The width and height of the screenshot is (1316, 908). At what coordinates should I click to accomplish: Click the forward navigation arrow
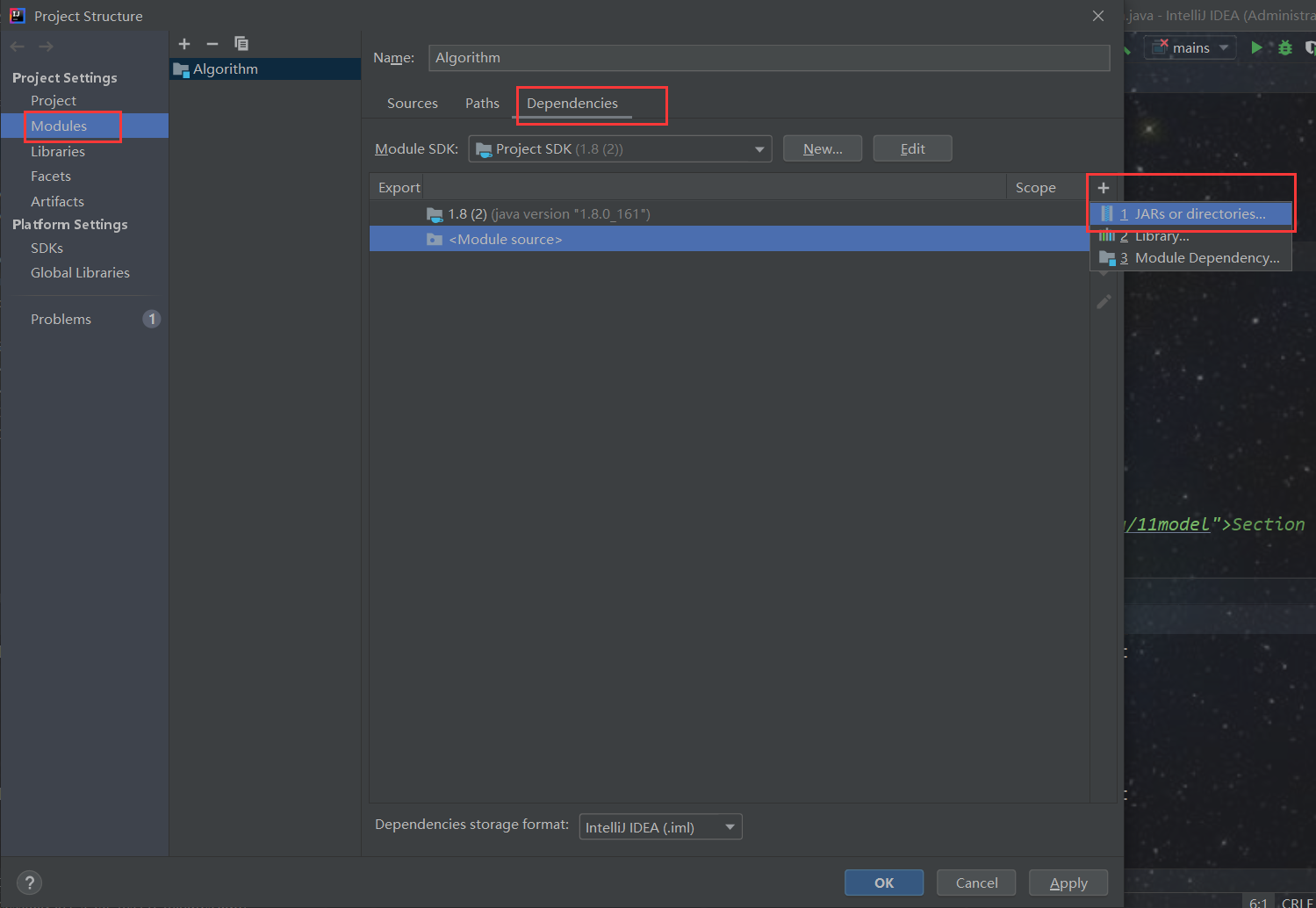(46, 47)
